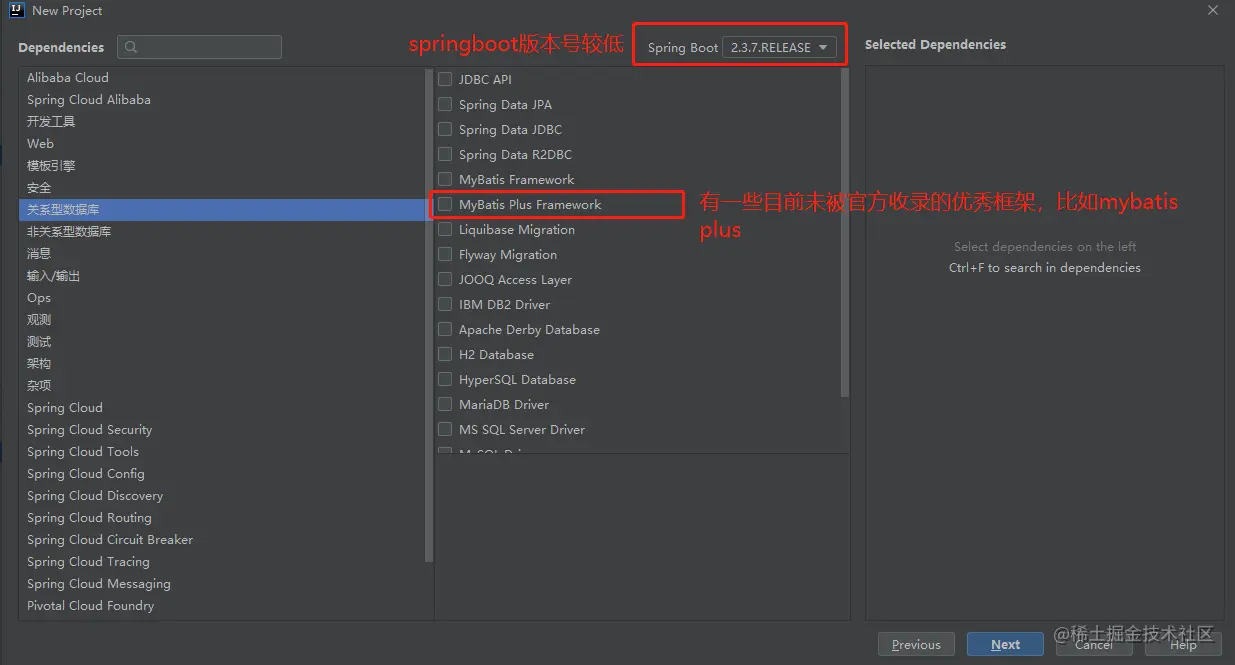Check the MS SQL Server Driver checkbox
This screenshot has height=665, width=1235.
(445, 429)
